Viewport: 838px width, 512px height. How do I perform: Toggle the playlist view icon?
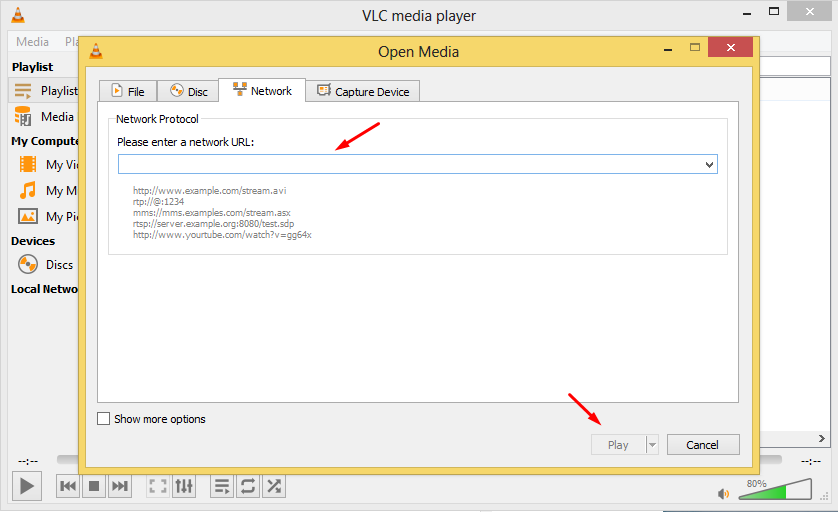[222, 486]
